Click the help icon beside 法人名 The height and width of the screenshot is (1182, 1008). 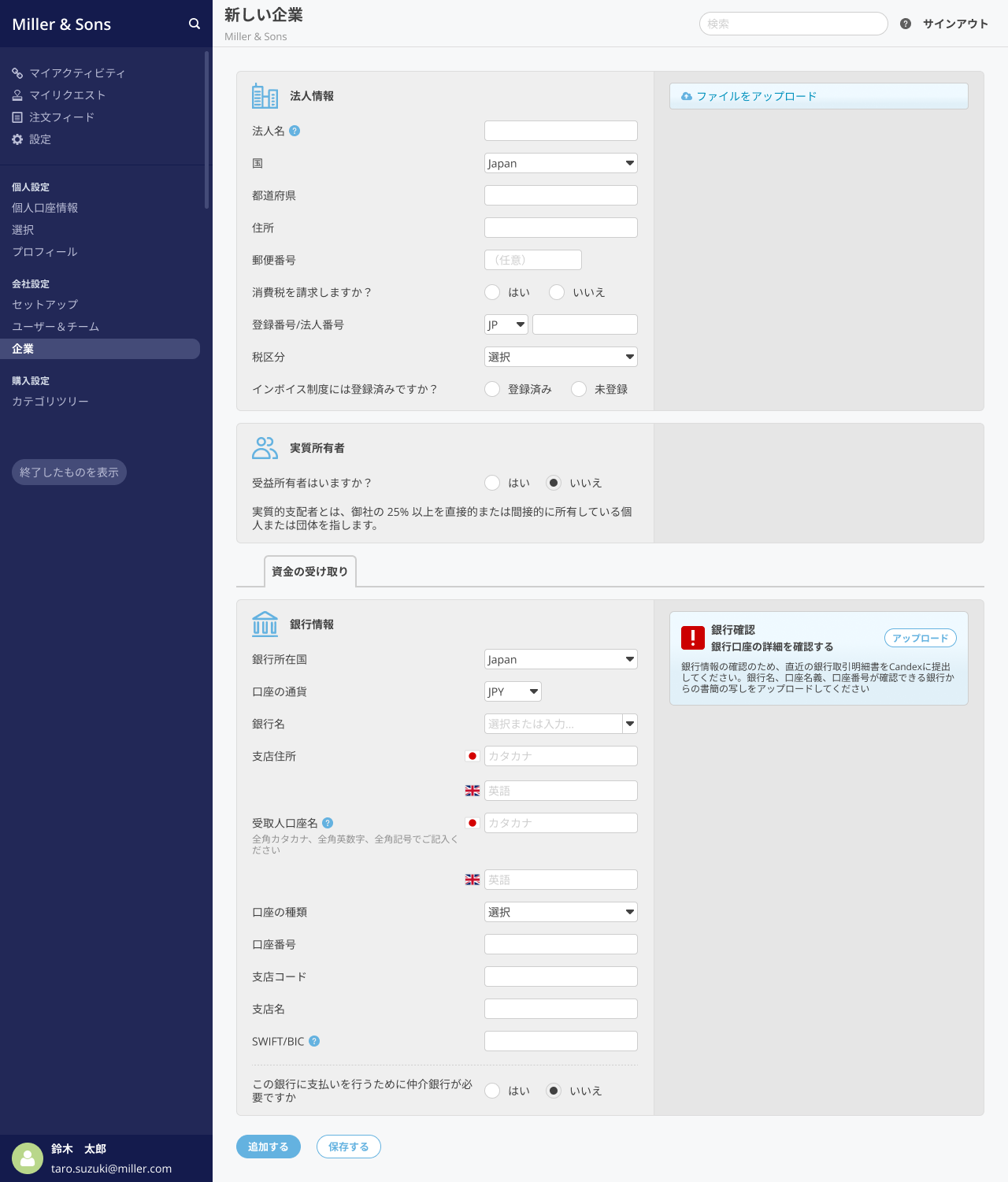(x=295, y=131)
